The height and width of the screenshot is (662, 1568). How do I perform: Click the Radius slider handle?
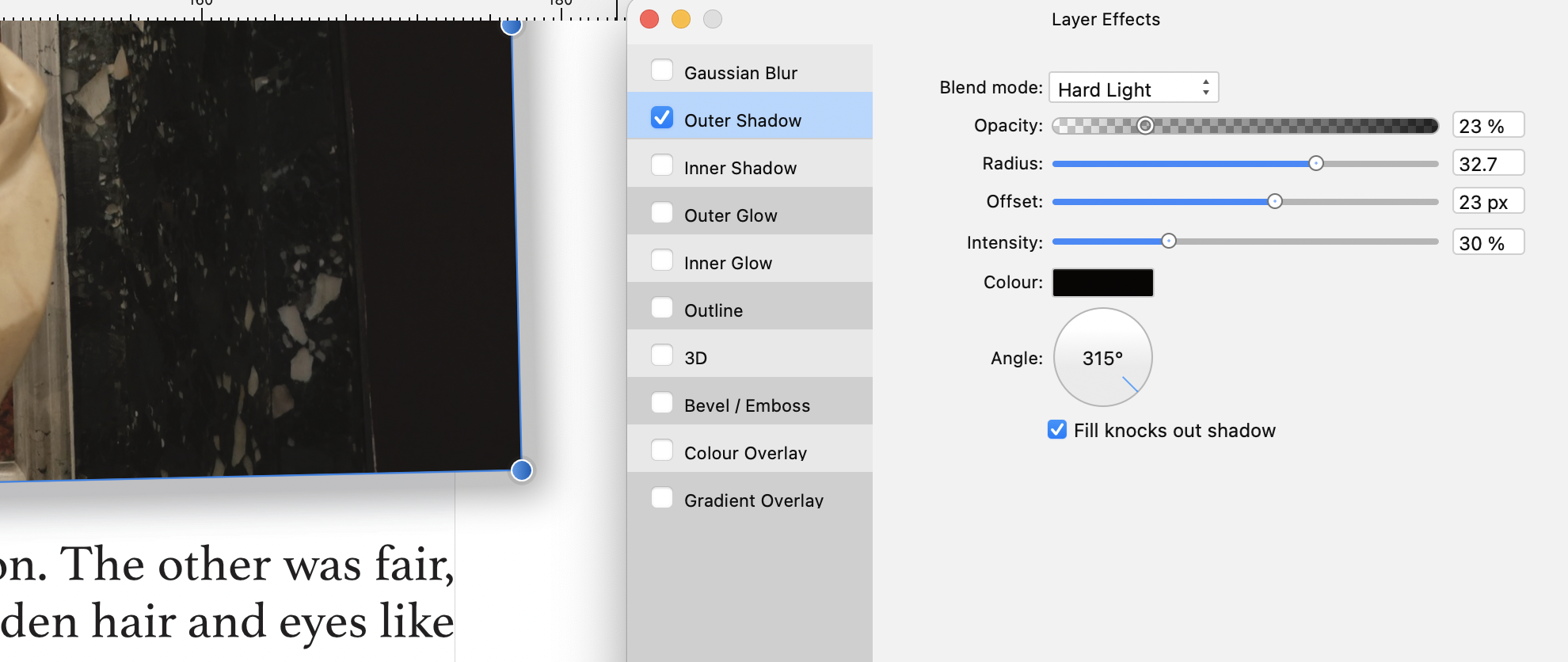[x=1315, y=163]
